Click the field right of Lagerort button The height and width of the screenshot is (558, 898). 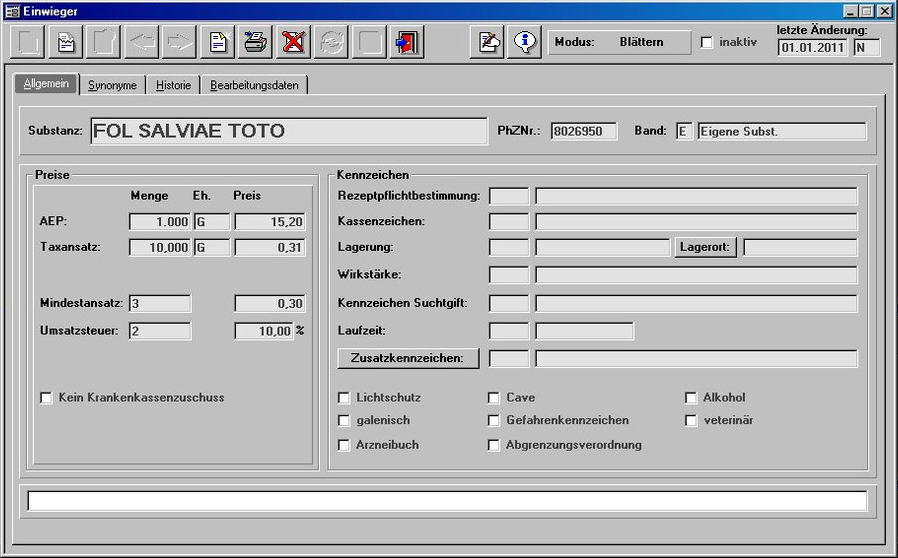800,247
